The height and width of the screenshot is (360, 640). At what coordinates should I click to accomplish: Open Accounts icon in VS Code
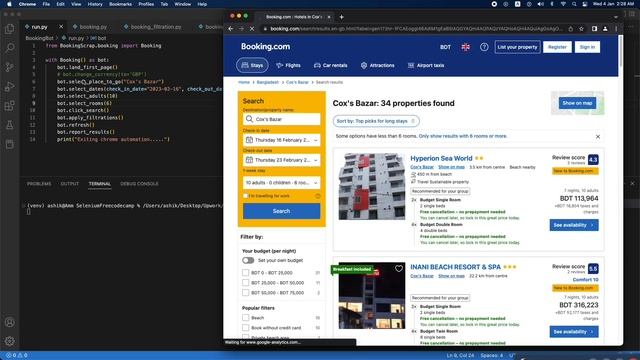pos(9,322)
